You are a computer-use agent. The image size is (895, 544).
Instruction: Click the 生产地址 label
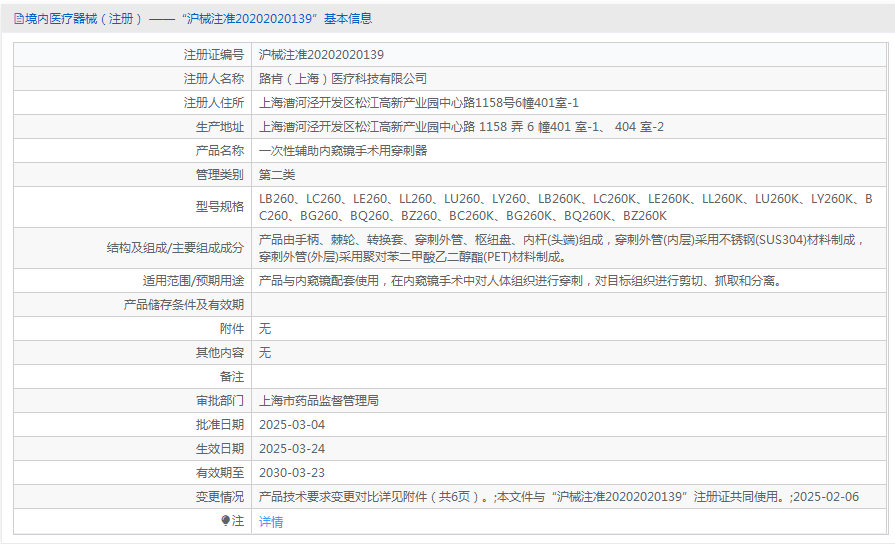[220, 127]
